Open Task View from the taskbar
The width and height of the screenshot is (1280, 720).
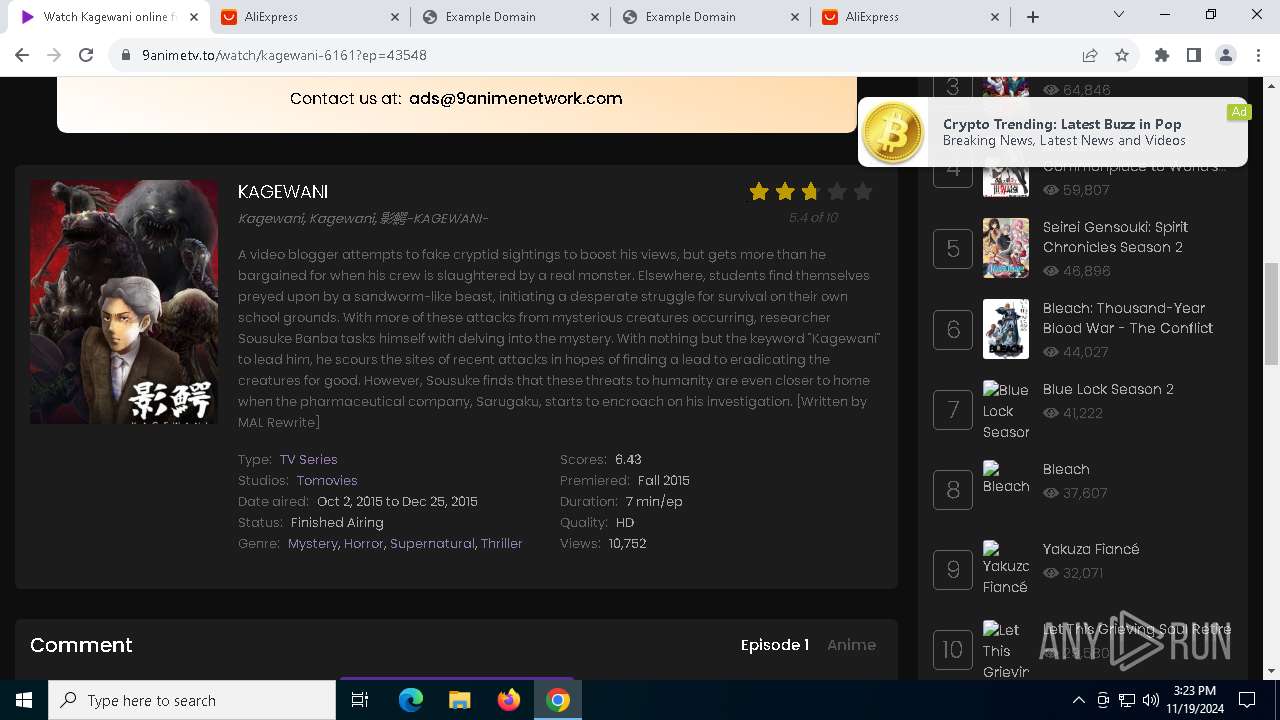[360, 700]
